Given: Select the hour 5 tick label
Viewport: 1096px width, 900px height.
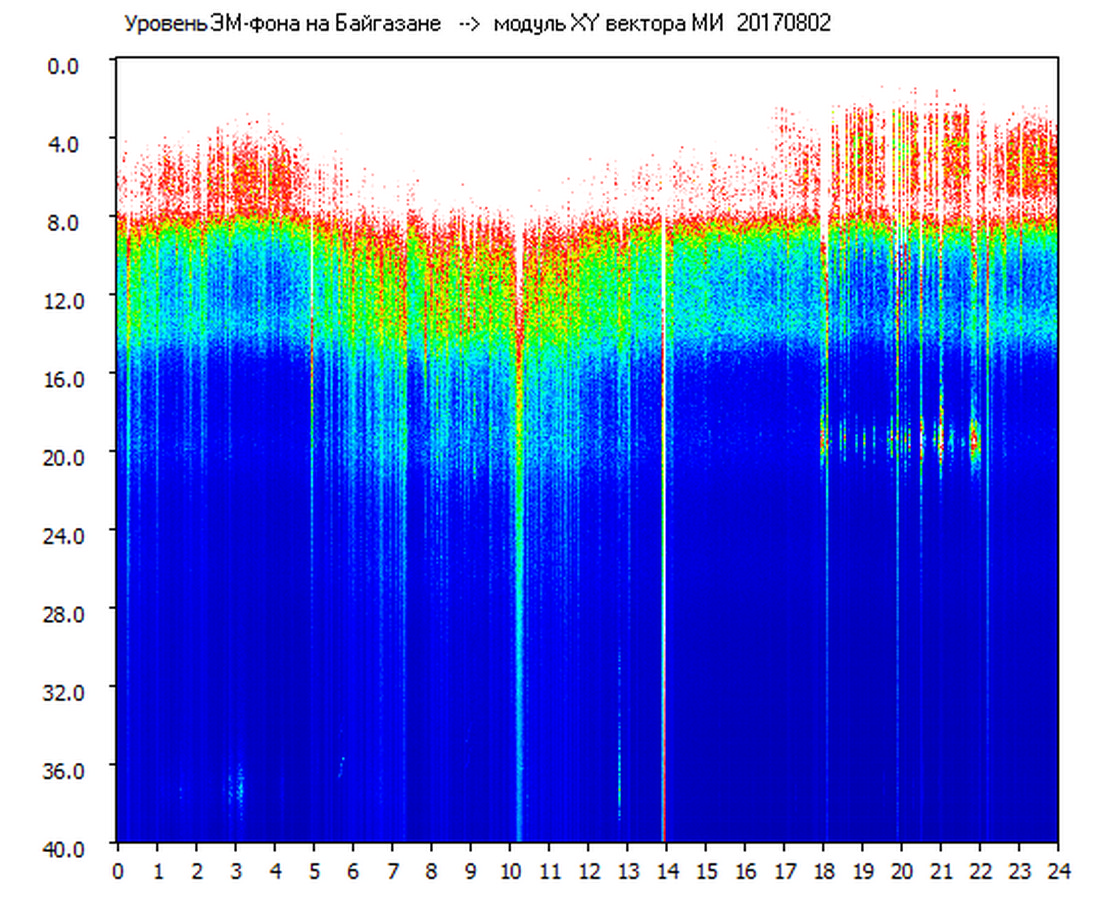Looking at the screenshot, I should click(313, 870).
